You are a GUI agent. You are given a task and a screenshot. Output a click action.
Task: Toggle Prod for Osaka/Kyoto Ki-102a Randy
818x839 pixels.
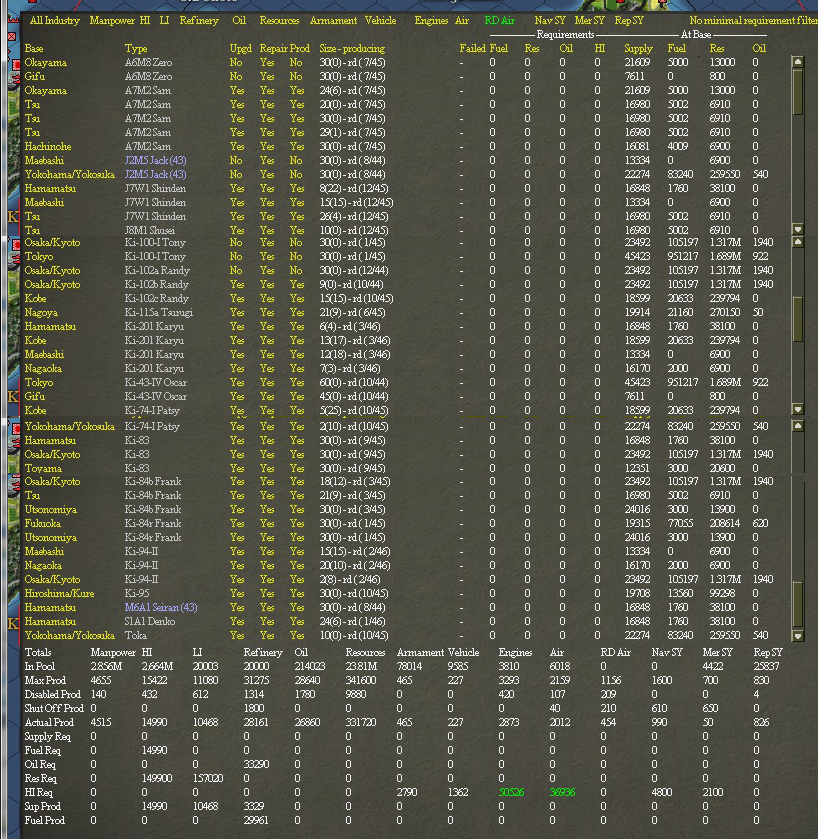[x=296, y=270]
